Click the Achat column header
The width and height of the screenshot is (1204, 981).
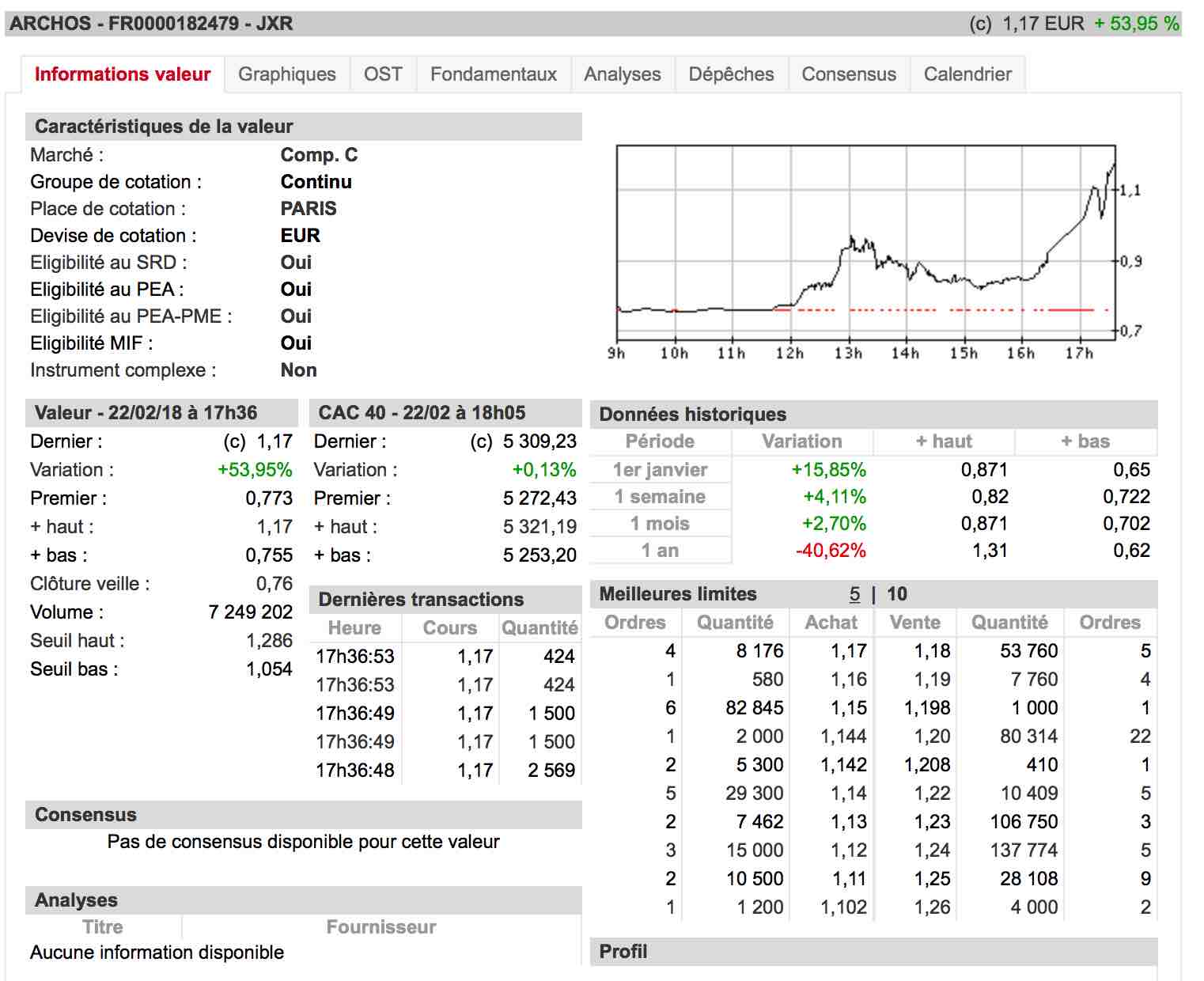[x=831, y=623]
